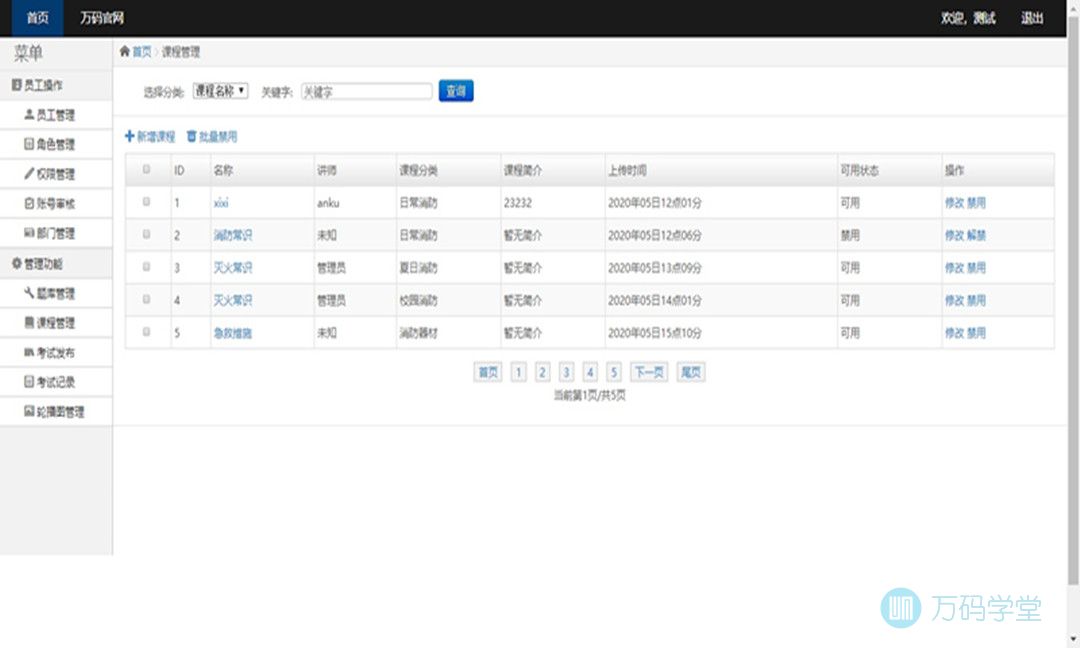Image resolution: width=1080 pixels, height=648 pixels.
Task: Click the 当前第1页/共5页 page status text
Action: tap(590, 395)
